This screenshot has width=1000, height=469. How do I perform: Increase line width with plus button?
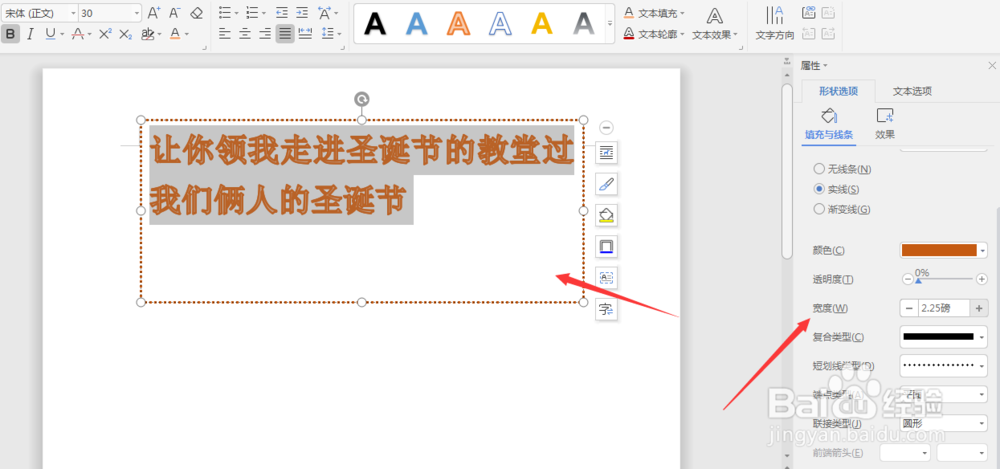[x=979, y=308]
